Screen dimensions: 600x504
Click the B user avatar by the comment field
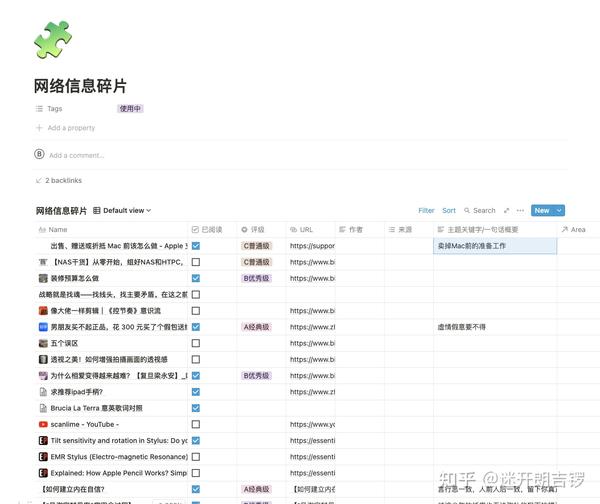pyautogui.click(x=39, y=154)
